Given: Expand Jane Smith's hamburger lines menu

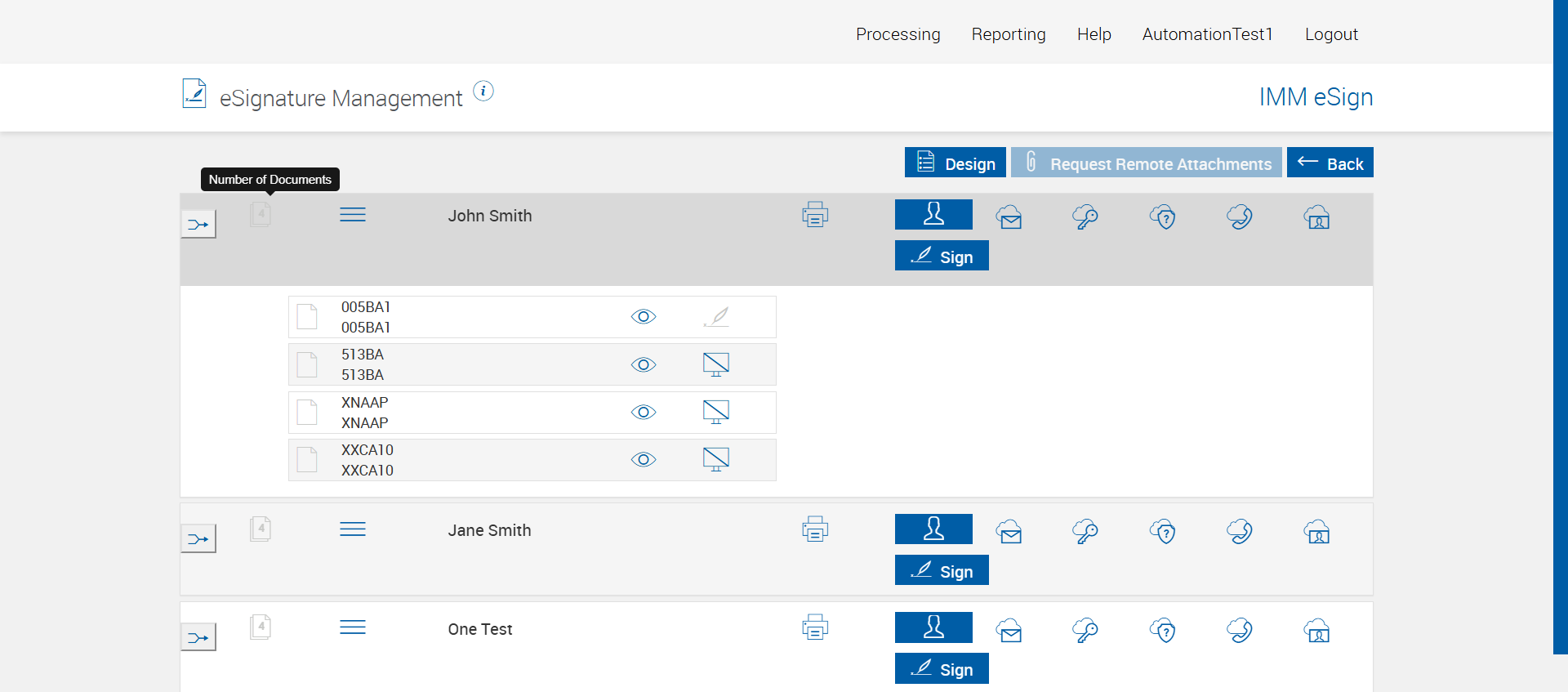Looking at the screenshot, I should pos(353,529).
